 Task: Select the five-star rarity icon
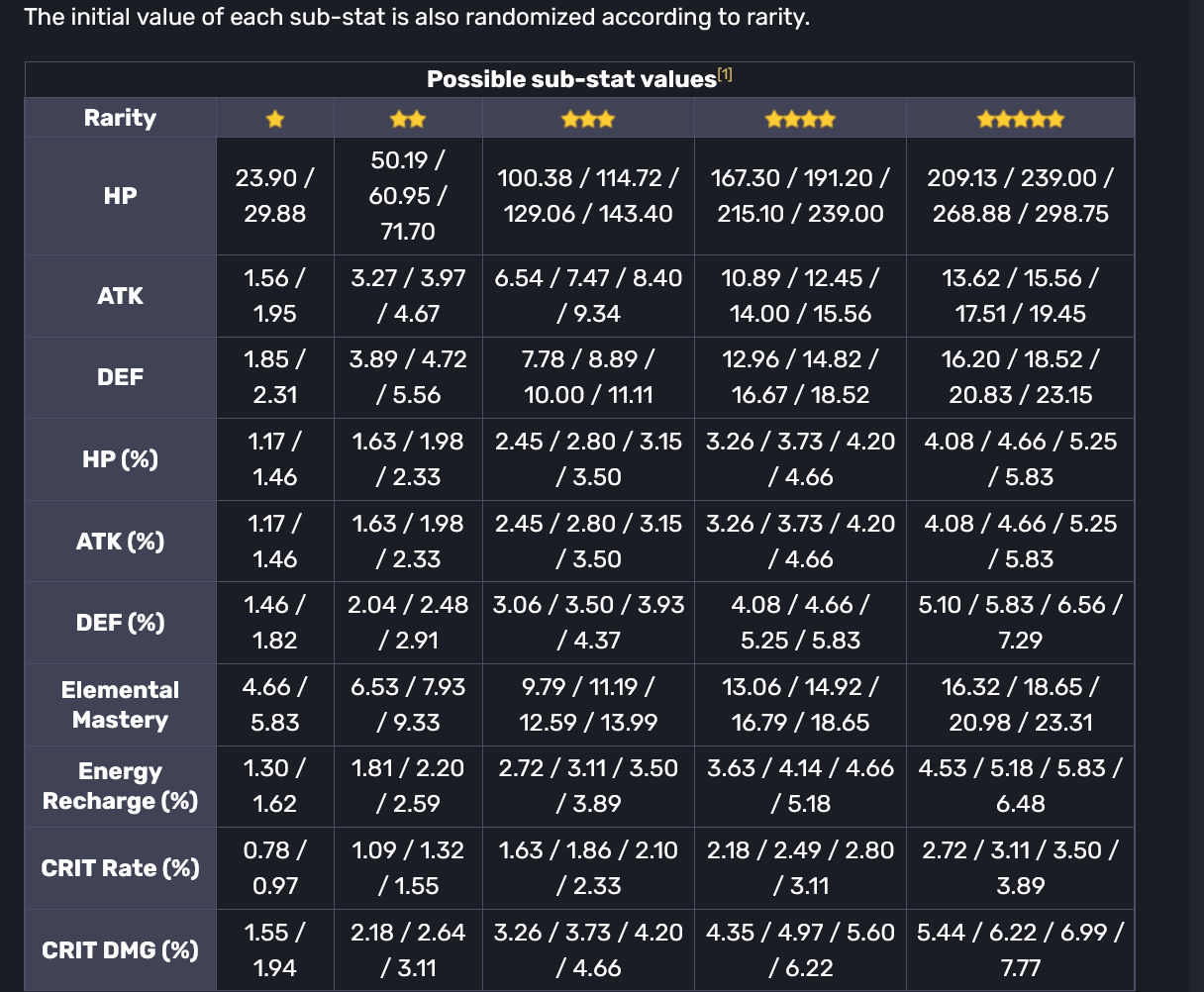coord(1020,120)
